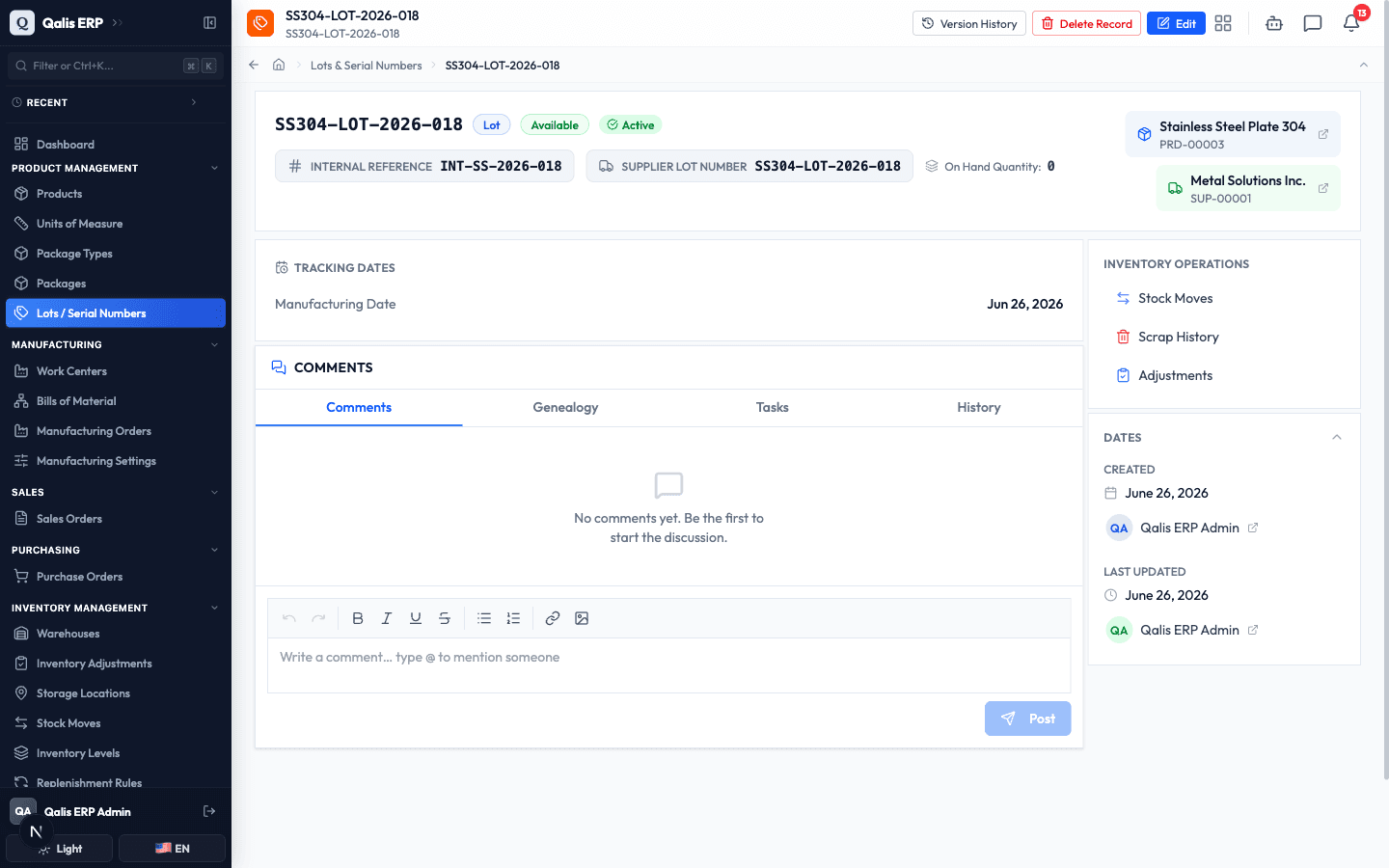This screenshot has height=868, width=1389.
Task: Toggle bold formatting in comment editor
Action: pyautogui.click(x=358, y=618)
